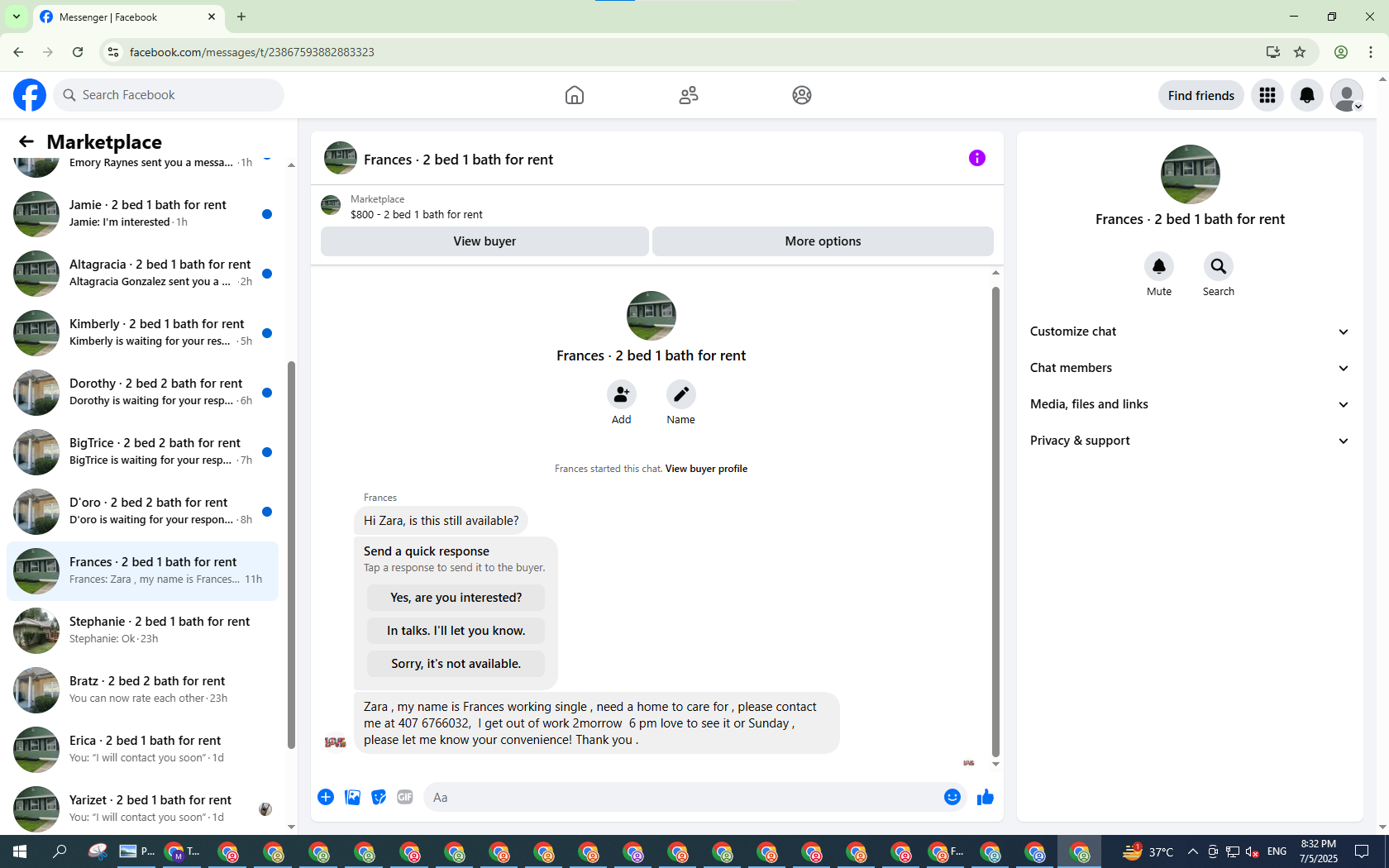Click the browser address bar URL
The height and width of the screenshot is (868, 1389).
(251, 52)
